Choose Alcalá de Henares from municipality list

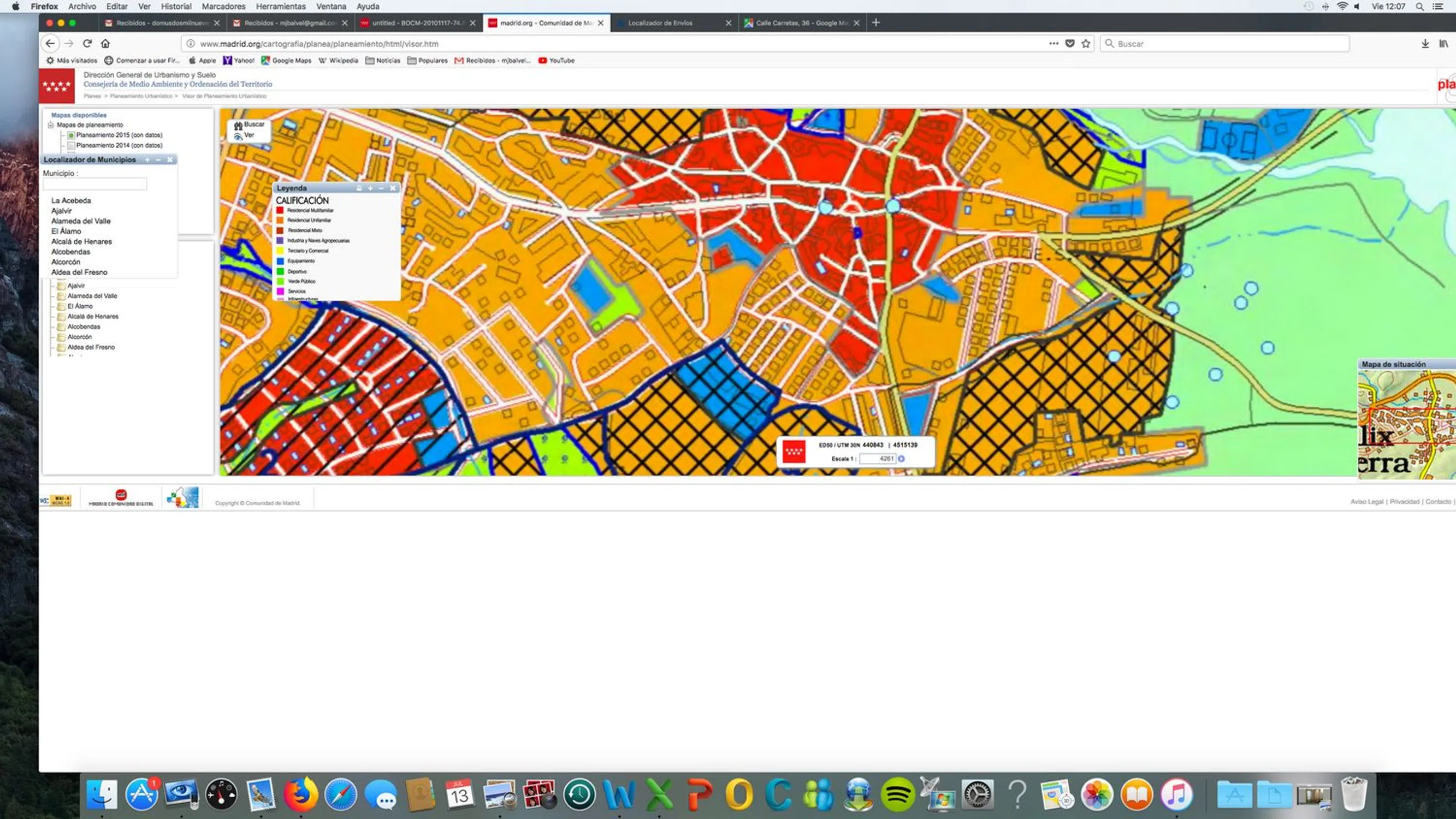click(81, 241)
